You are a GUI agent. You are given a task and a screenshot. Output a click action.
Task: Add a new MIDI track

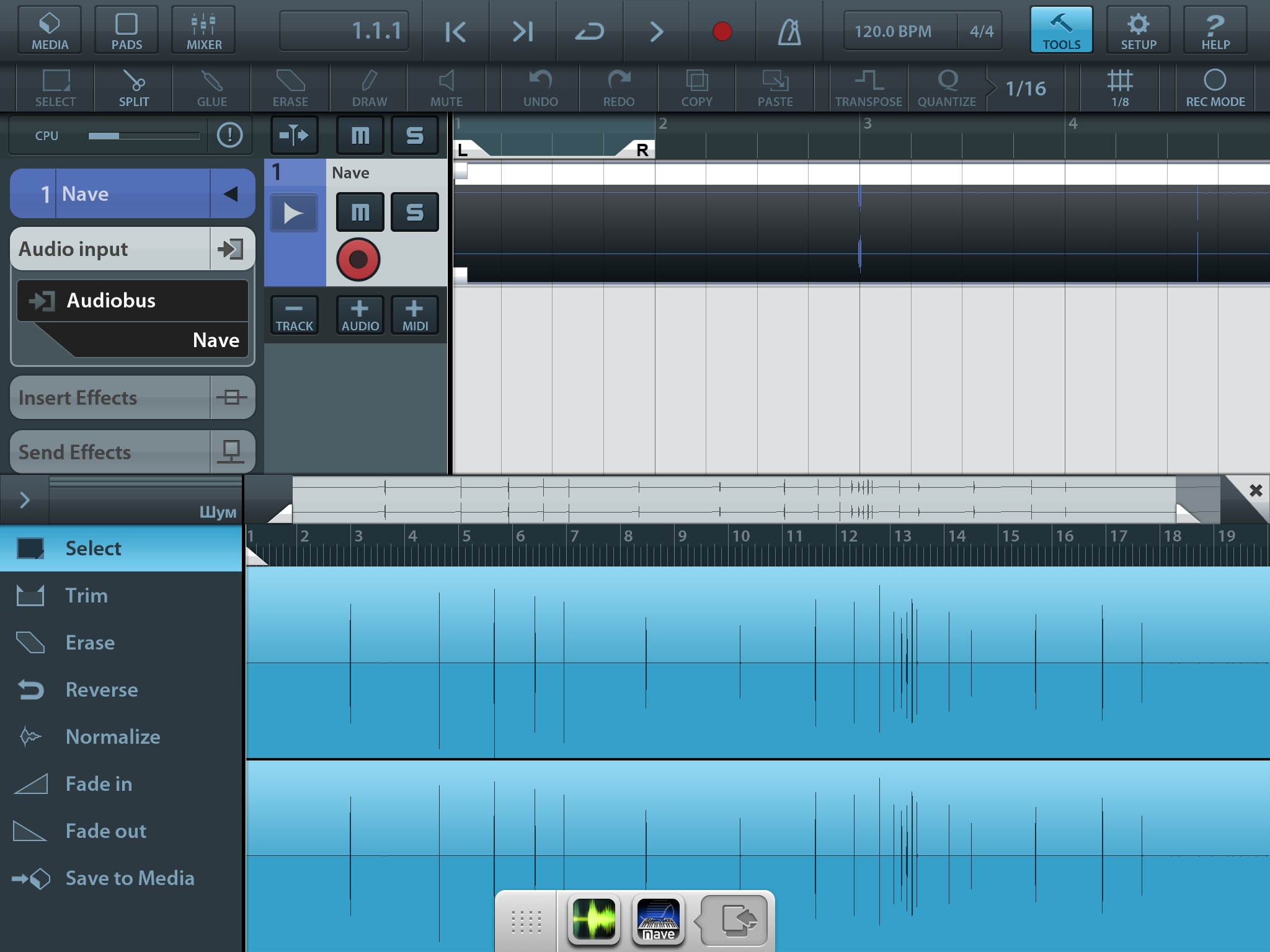415,315
